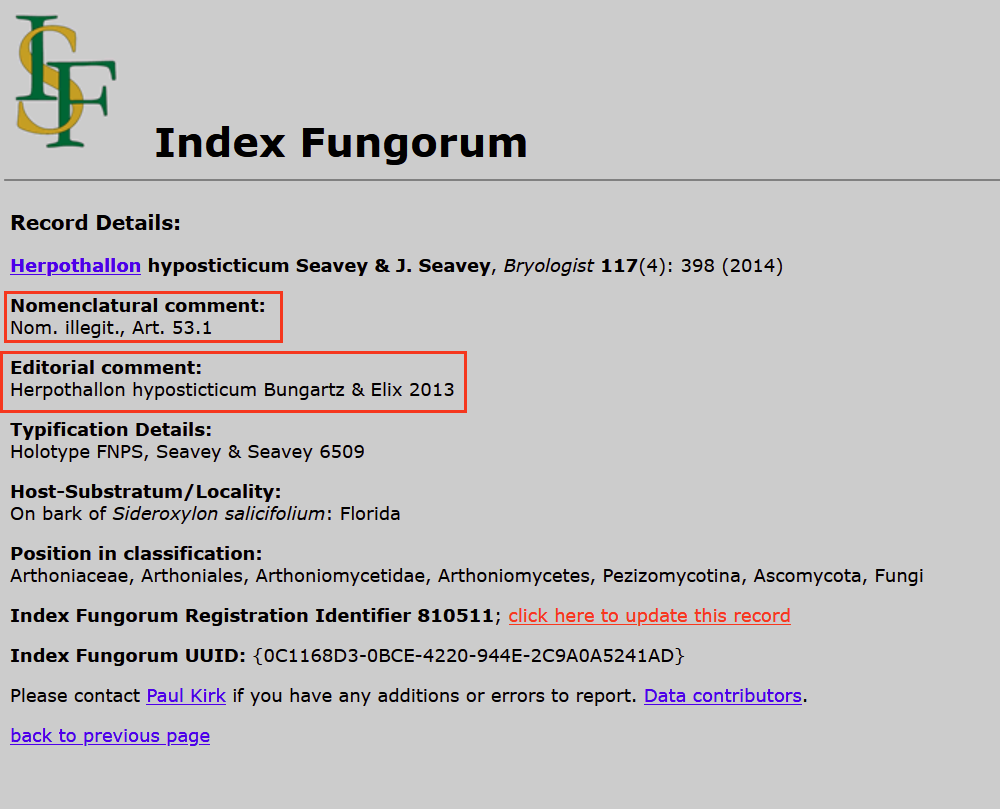Click the Index Fungorum page title

coord(340,143)
